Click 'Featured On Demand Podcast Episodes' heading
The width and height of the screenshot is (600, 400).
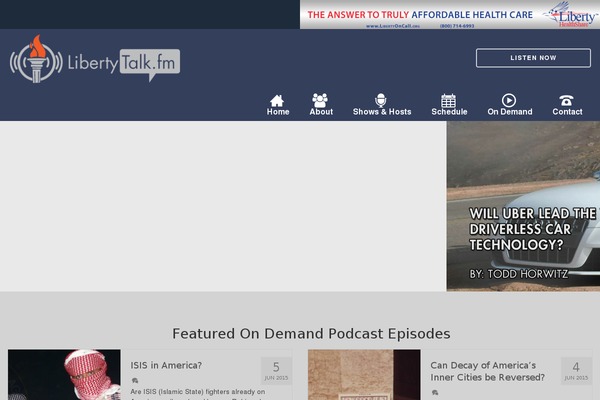click(x=311, y=334)
